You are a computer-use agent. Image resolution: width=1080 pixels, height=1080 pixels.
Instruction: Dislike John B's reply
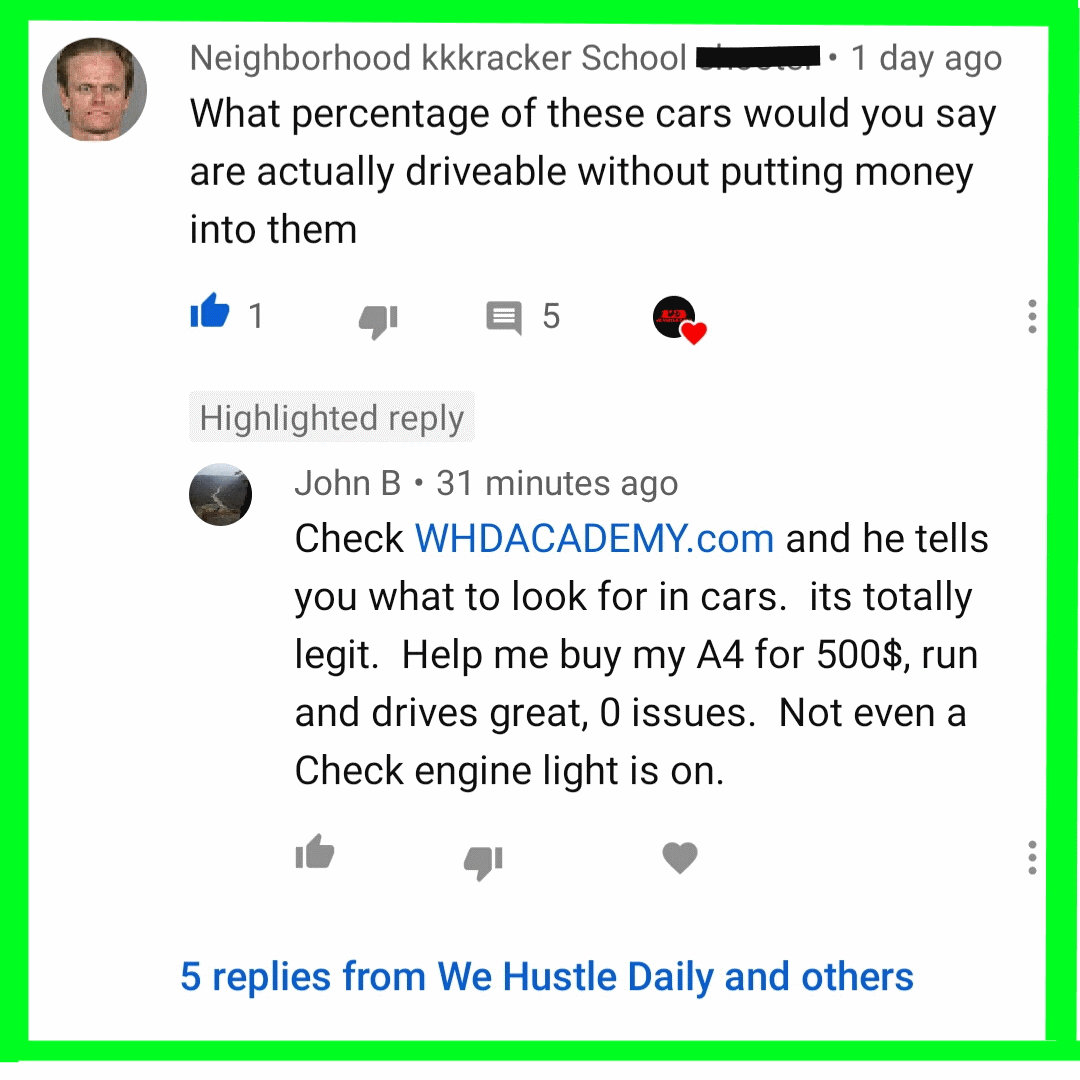(x=484, y=862)
